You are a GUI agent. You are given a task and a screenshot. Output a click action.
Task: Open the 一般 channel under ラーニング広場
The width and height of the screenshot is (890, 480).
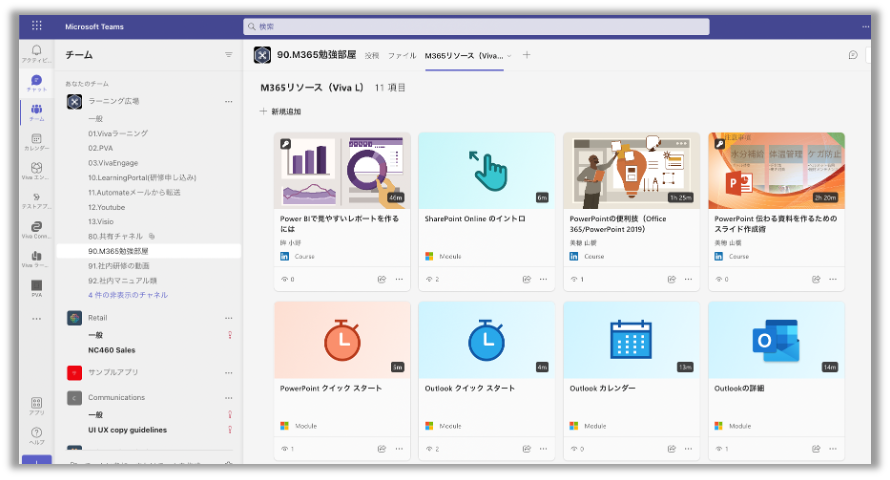coord(95,119)
